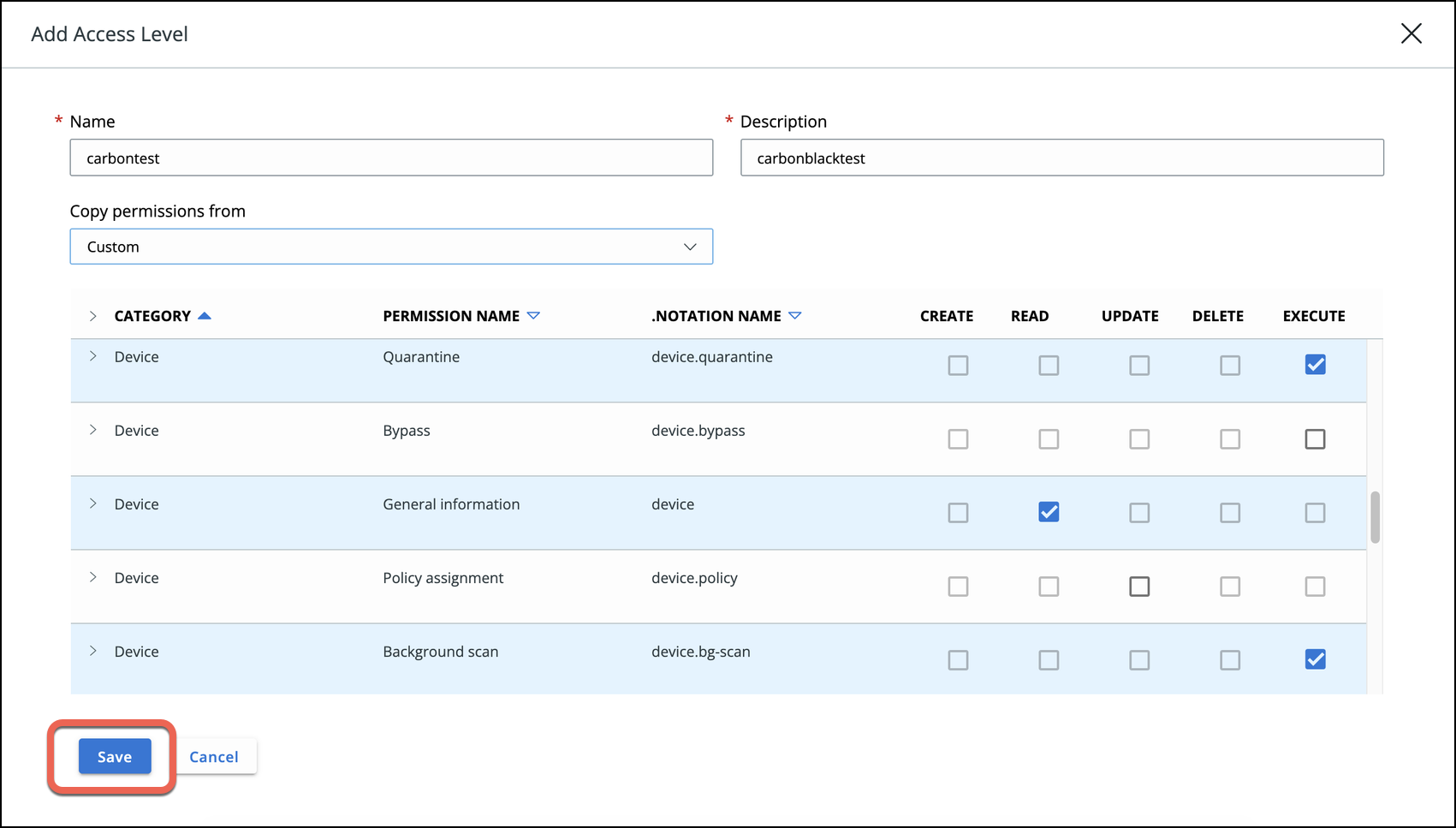Click the permissions table scrollbar thumb

click(x=1375, y=517)
